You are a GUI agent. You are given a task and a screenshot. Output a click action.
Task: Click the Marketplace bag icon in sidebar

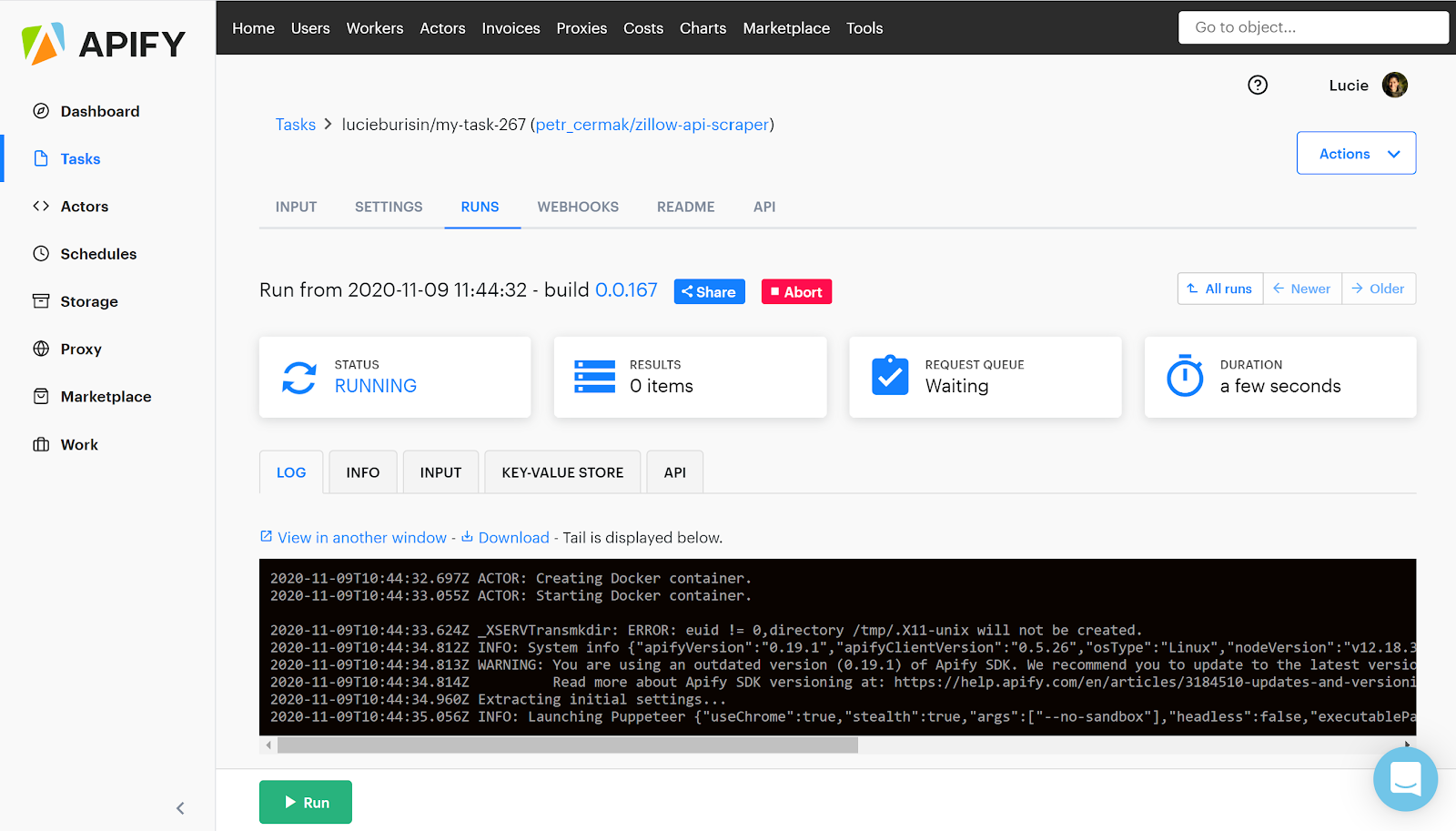click(41, 396)
